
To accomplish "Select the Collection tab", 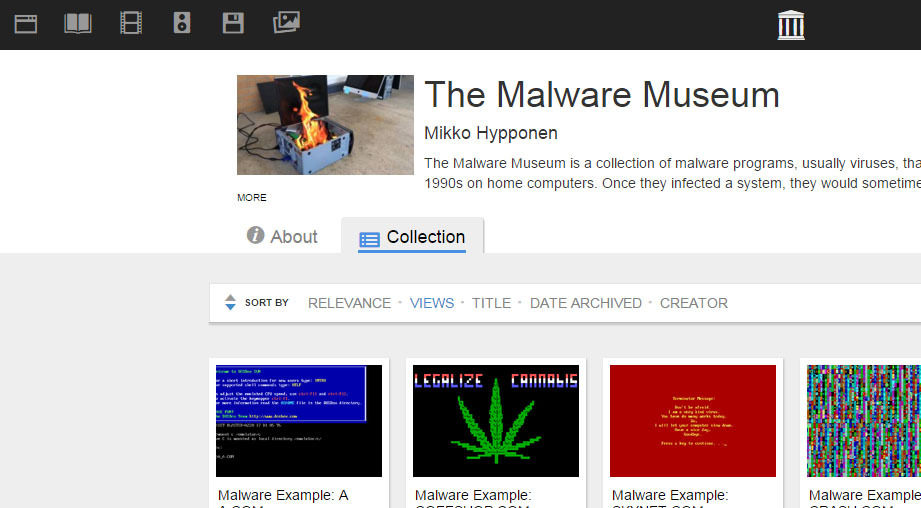I will click(412, 236).
